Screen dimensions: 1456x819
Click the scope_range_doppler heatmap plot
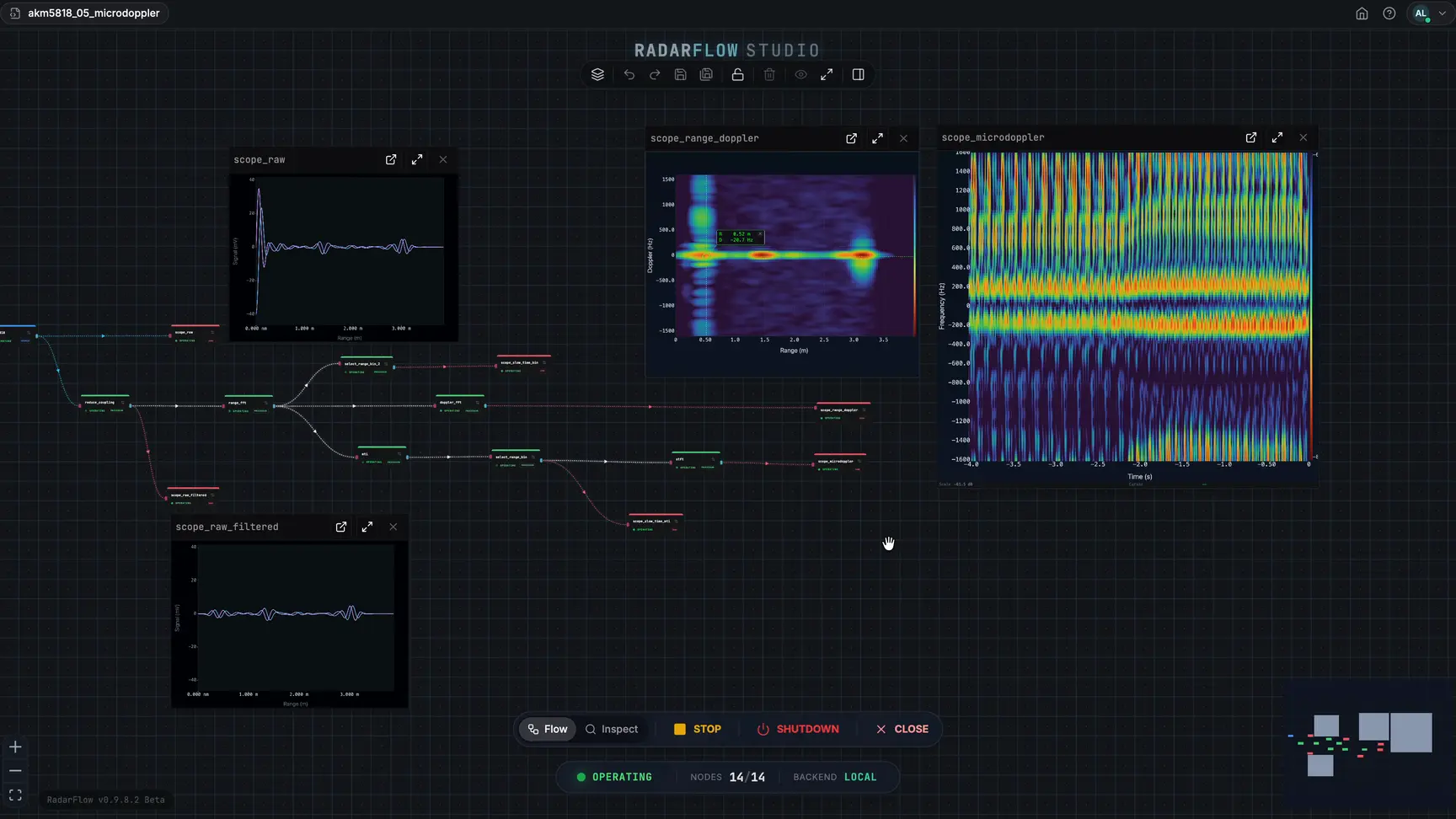click(x=795, y=255)
